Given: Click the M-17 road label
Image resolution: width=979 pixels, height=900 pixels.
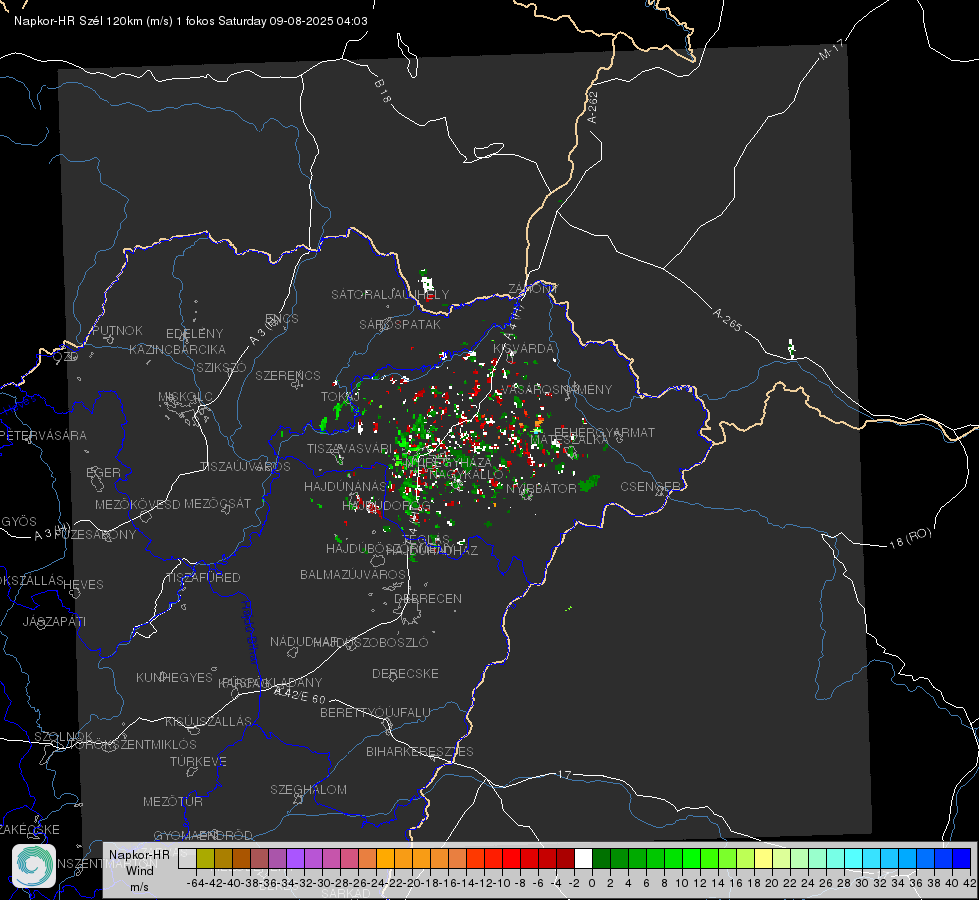Looking at the screenshot, I should coord(832,49).
